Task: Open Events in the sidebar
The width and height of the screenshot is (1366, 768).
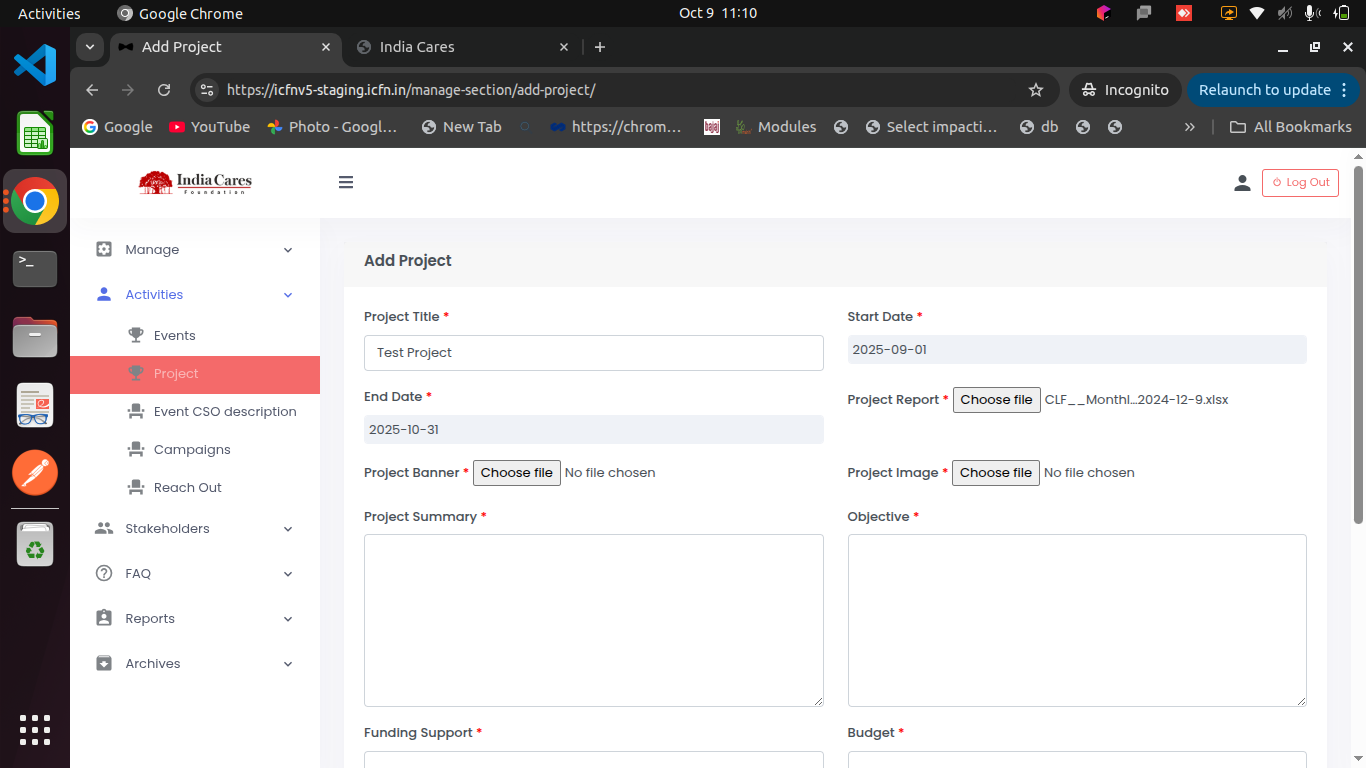Action: (174, 336)
